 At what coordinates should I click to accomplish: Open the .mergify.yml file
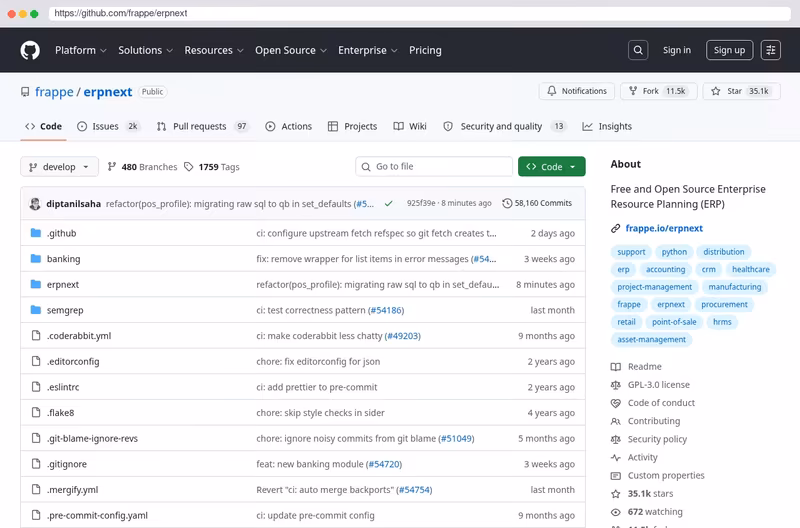coord(72,490)
